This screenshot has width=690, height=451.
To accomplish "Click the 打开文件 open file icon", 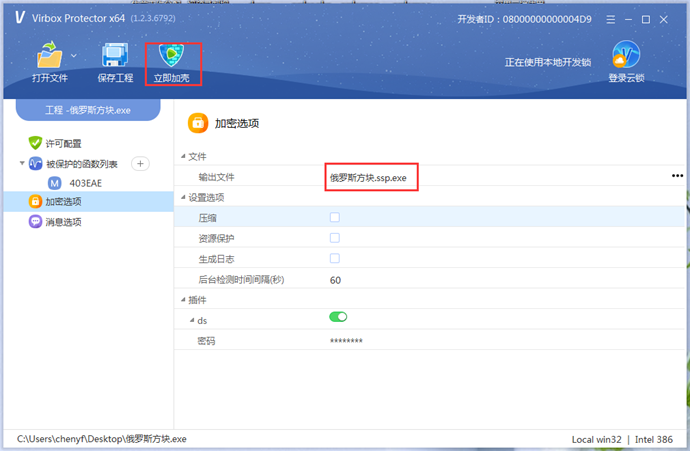I will (49, 55).
